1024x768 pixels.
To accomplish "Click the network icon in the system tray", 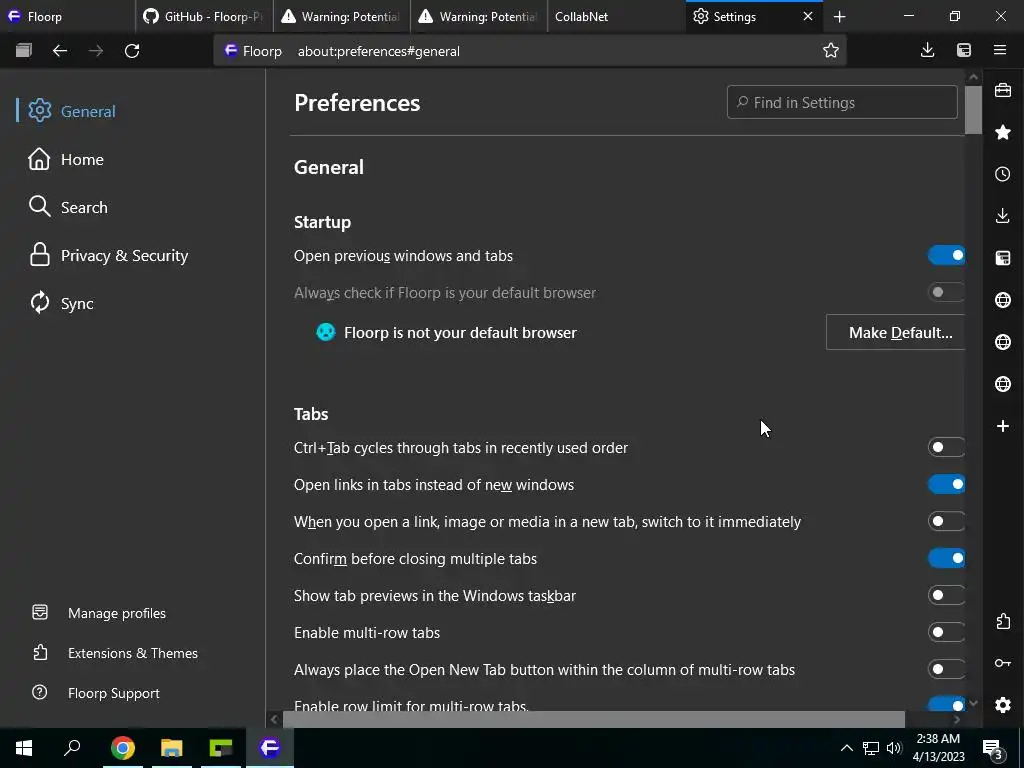I will pyautogui.click(x=871, y=748).
